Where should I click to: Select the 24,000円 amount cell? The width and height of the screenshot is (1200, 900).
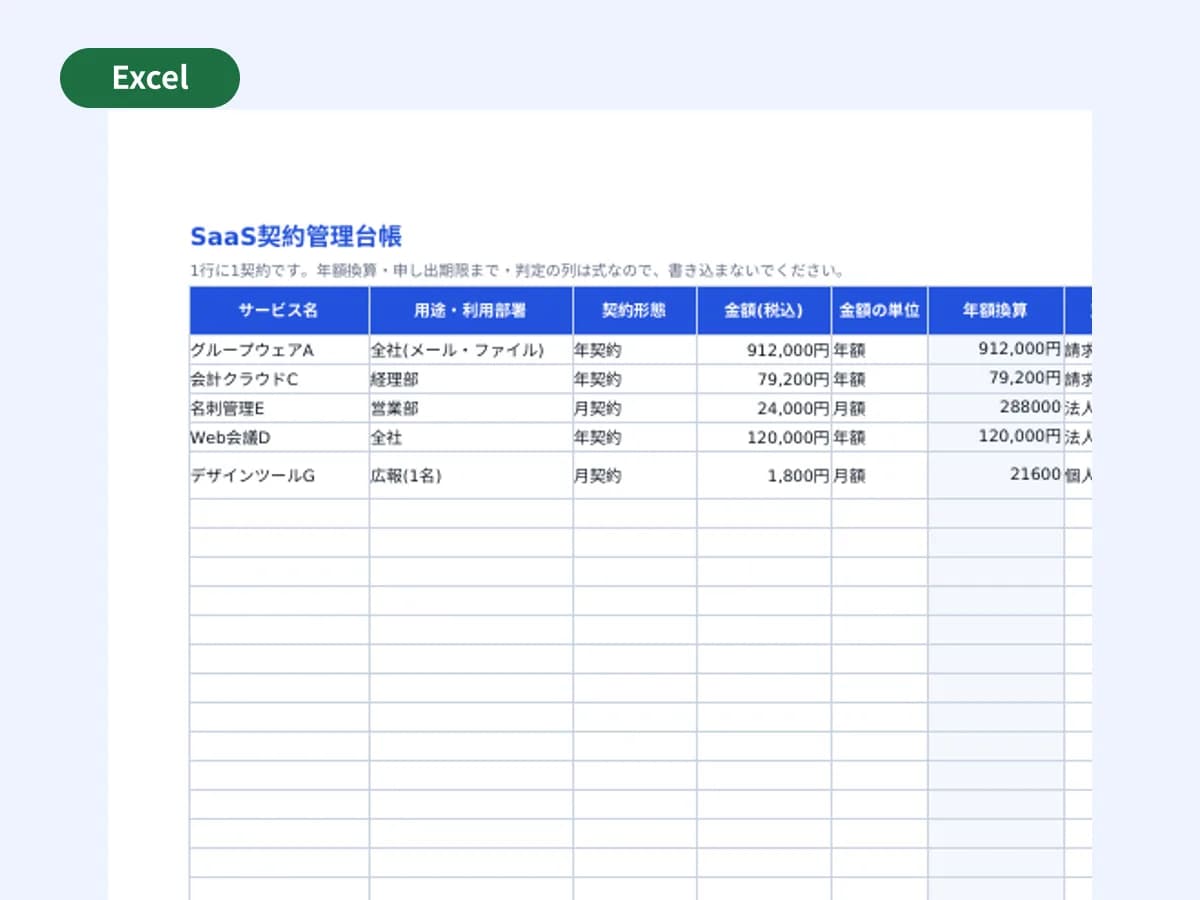coord(764,408)
